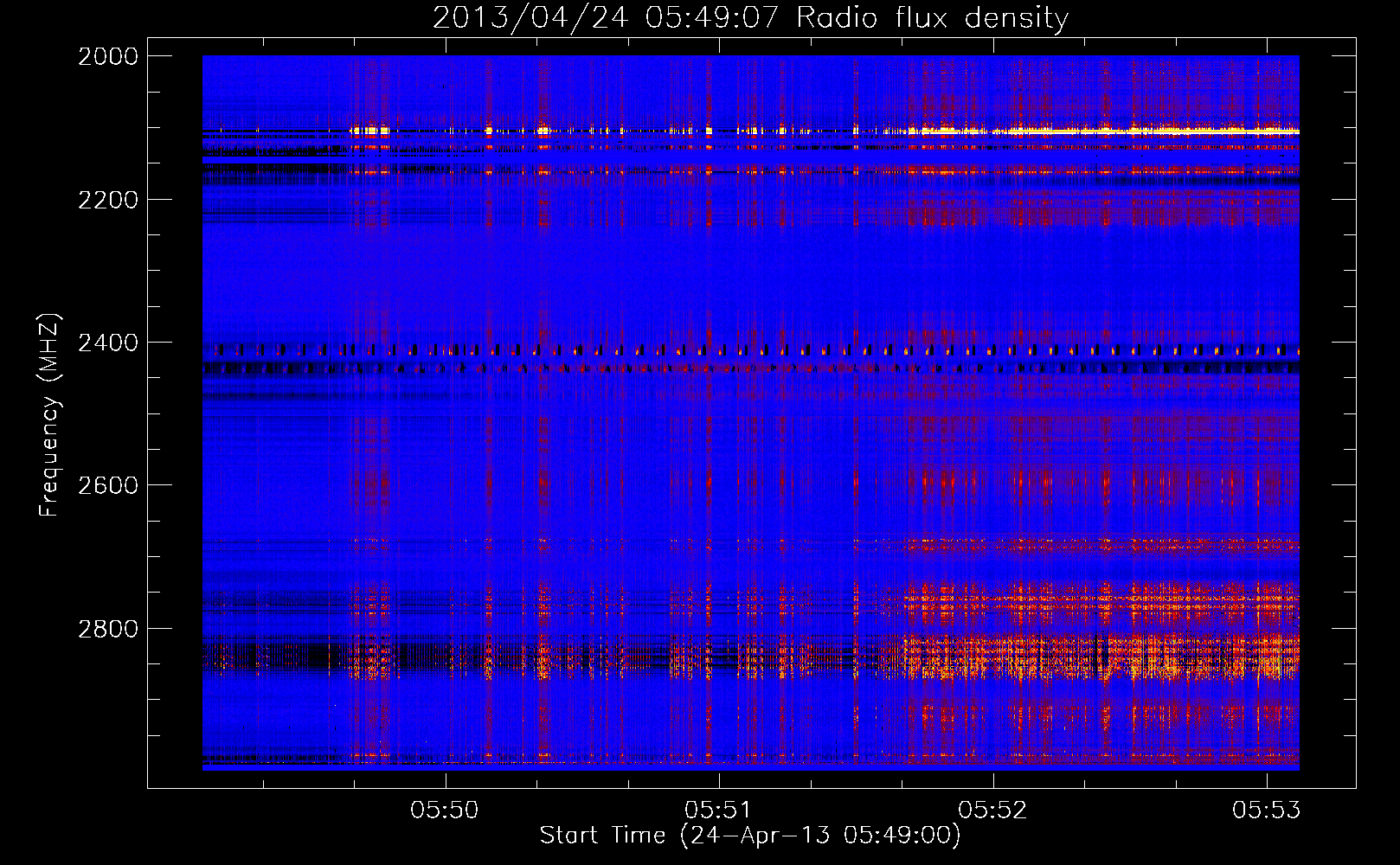Screen dimensions: 1400x865
Task: Click the '05:50' time axis label
Action: coord(445,811)
